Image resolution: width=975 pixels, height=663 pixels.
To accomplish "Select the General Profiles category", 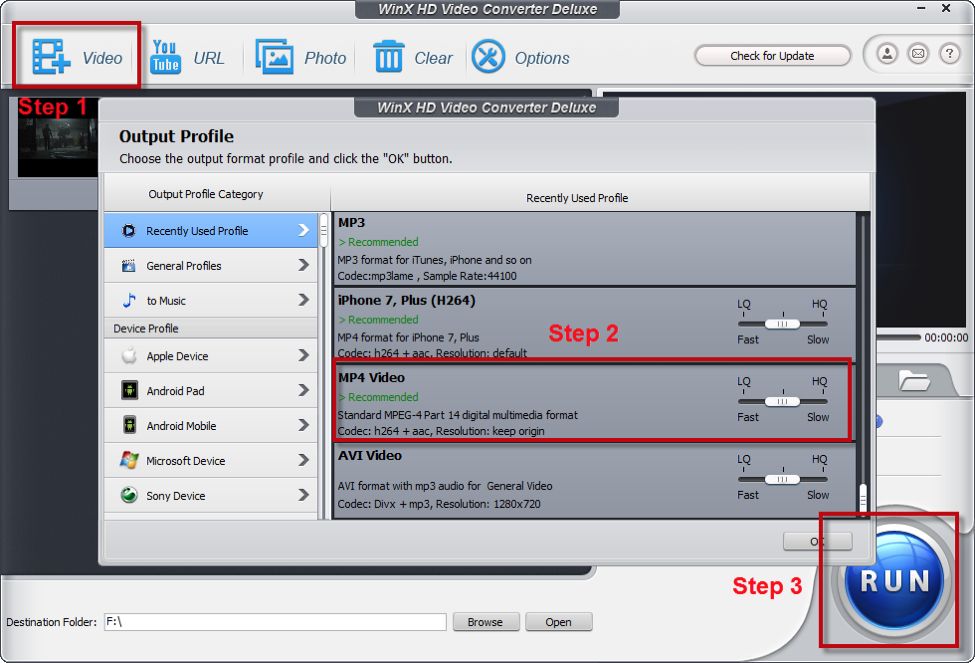I will coord(211,266).
